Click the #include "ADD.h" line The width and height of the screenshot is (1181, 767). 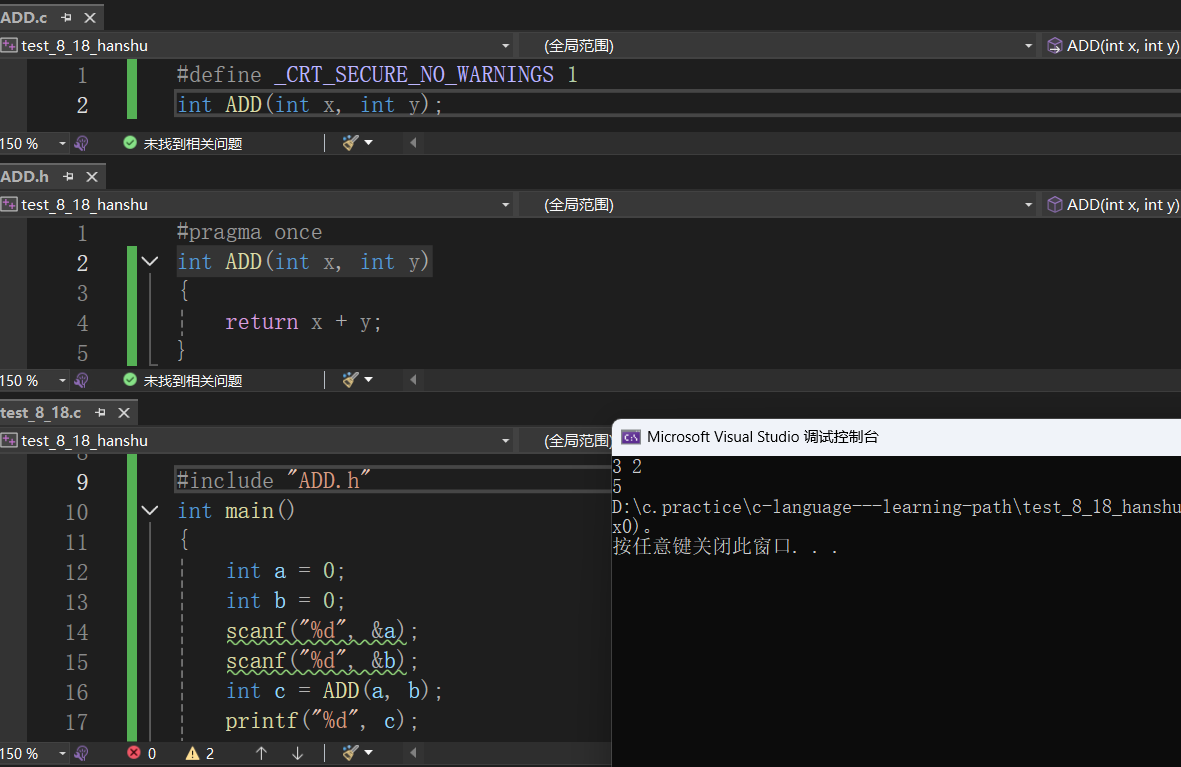tap(273, 481)
